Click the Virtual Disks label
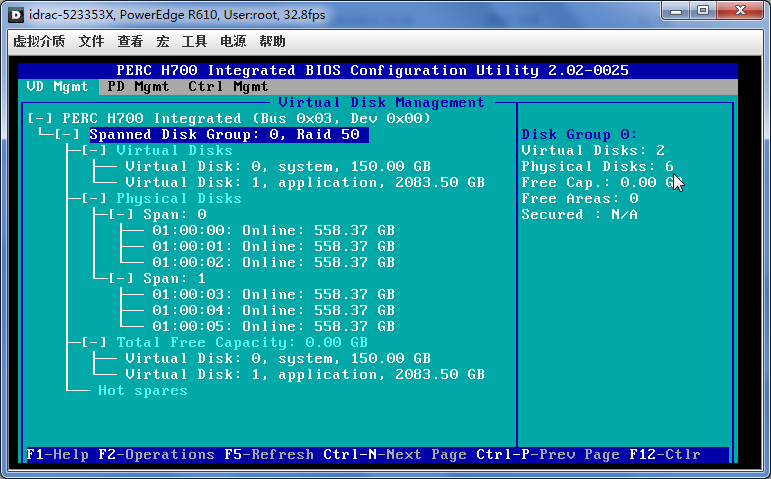 [174, 150]
